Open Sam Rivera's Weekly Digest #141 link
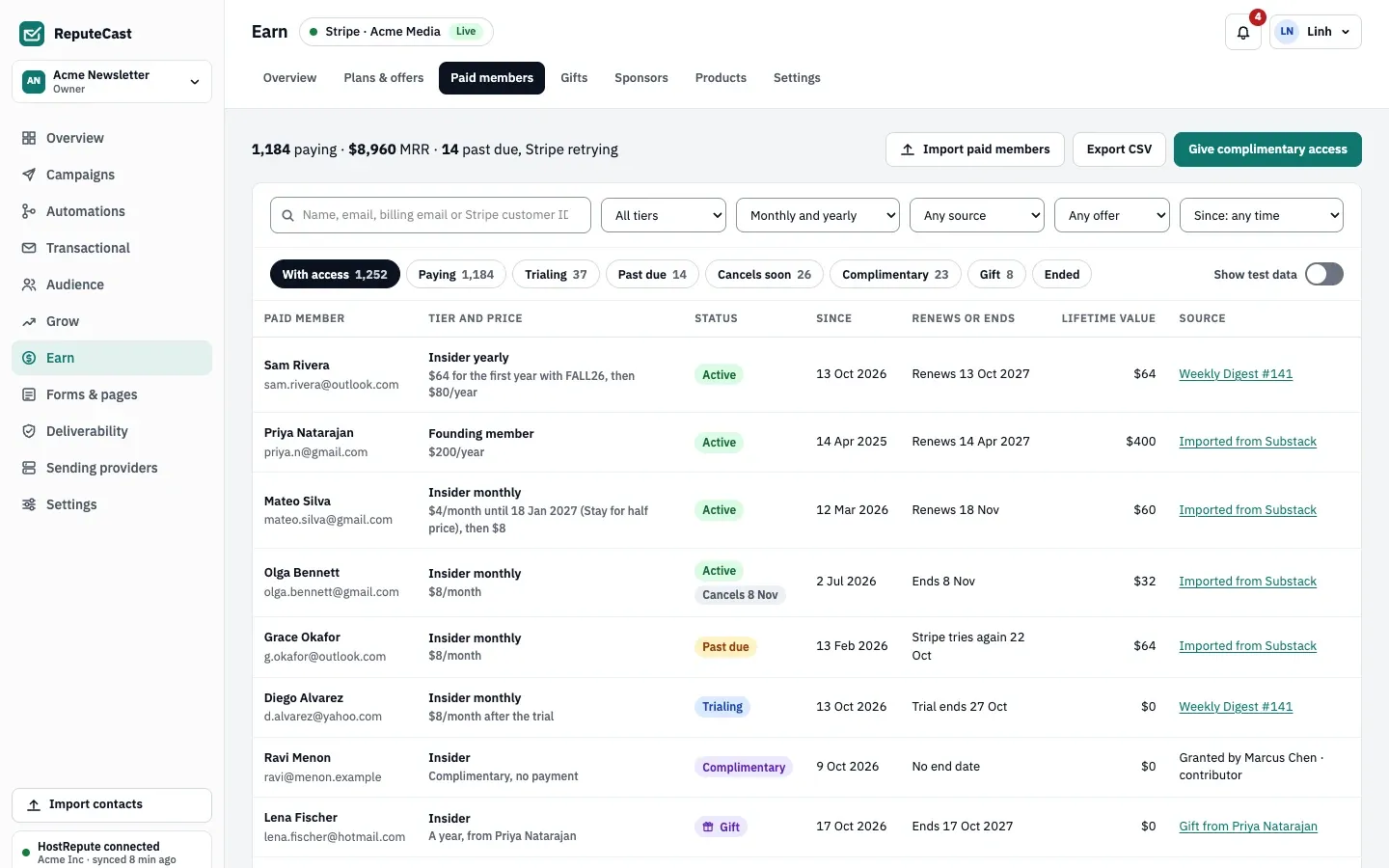 point(1236,374)
